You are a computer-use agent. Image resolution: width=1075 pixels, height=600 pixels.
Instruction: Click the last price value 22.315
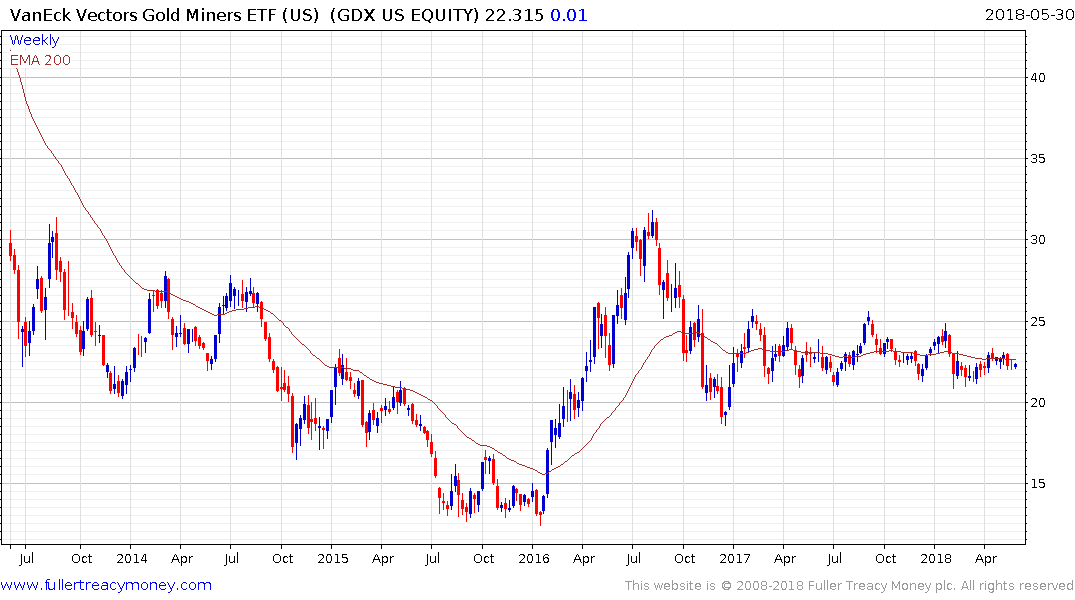[514, 15]
